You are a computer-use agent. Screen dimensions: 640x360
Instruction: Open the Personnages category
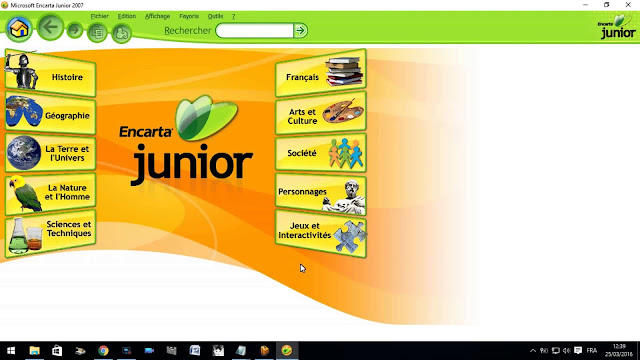click(321, 193)
